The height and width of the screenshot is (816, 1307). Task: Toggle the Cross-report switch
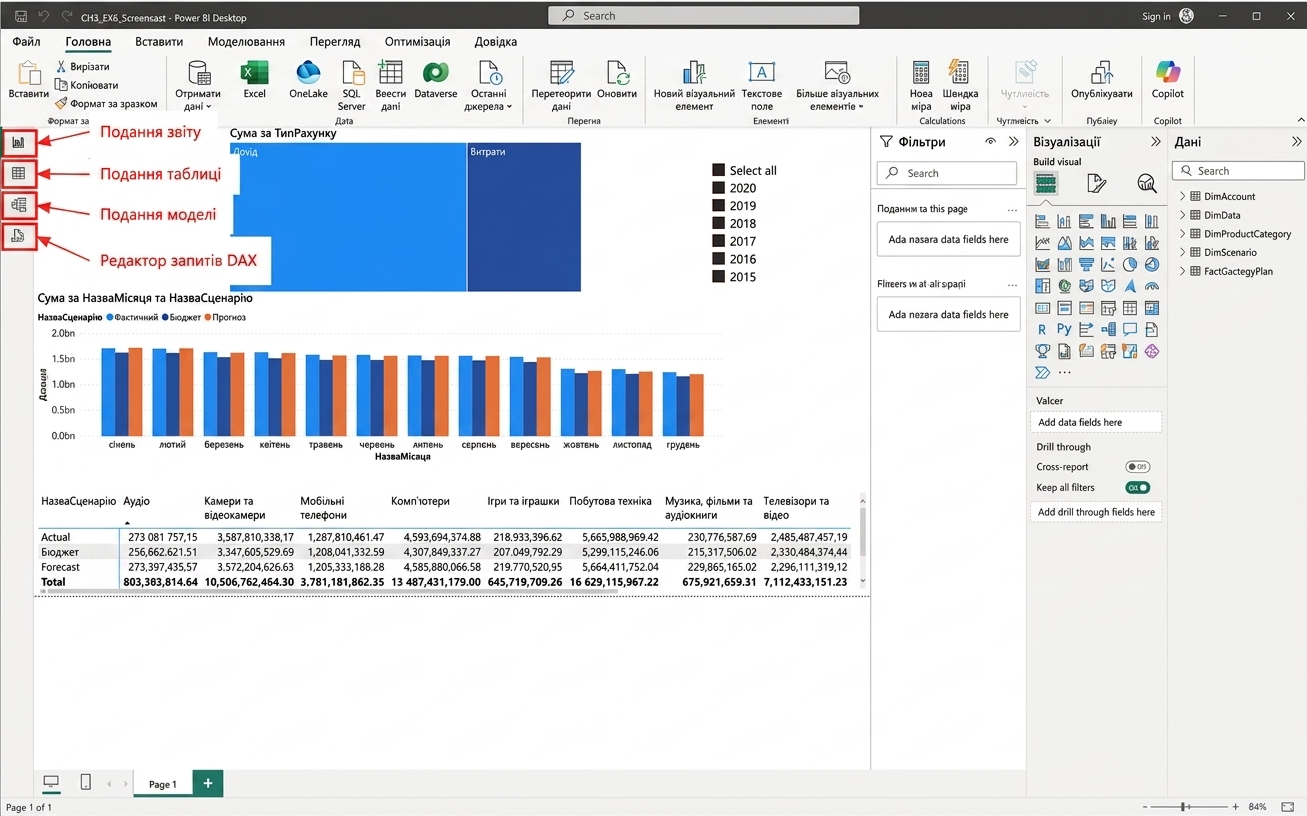(x=1138, y=467)
